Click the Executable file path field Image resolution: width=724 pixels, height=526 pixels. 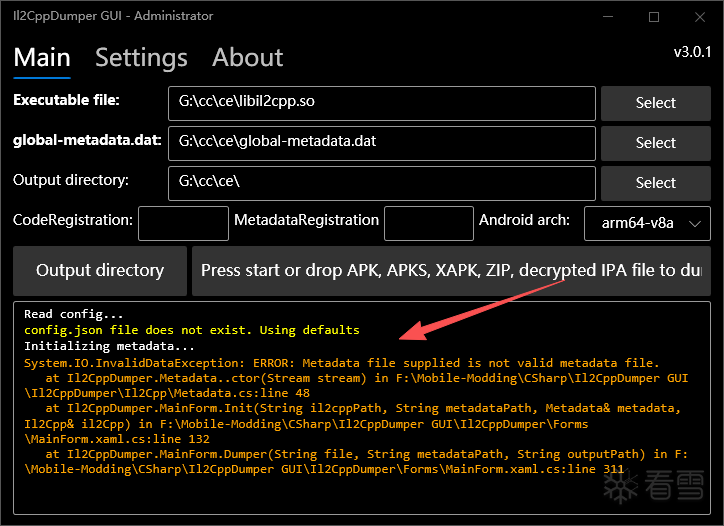click(x=382, y=103)
